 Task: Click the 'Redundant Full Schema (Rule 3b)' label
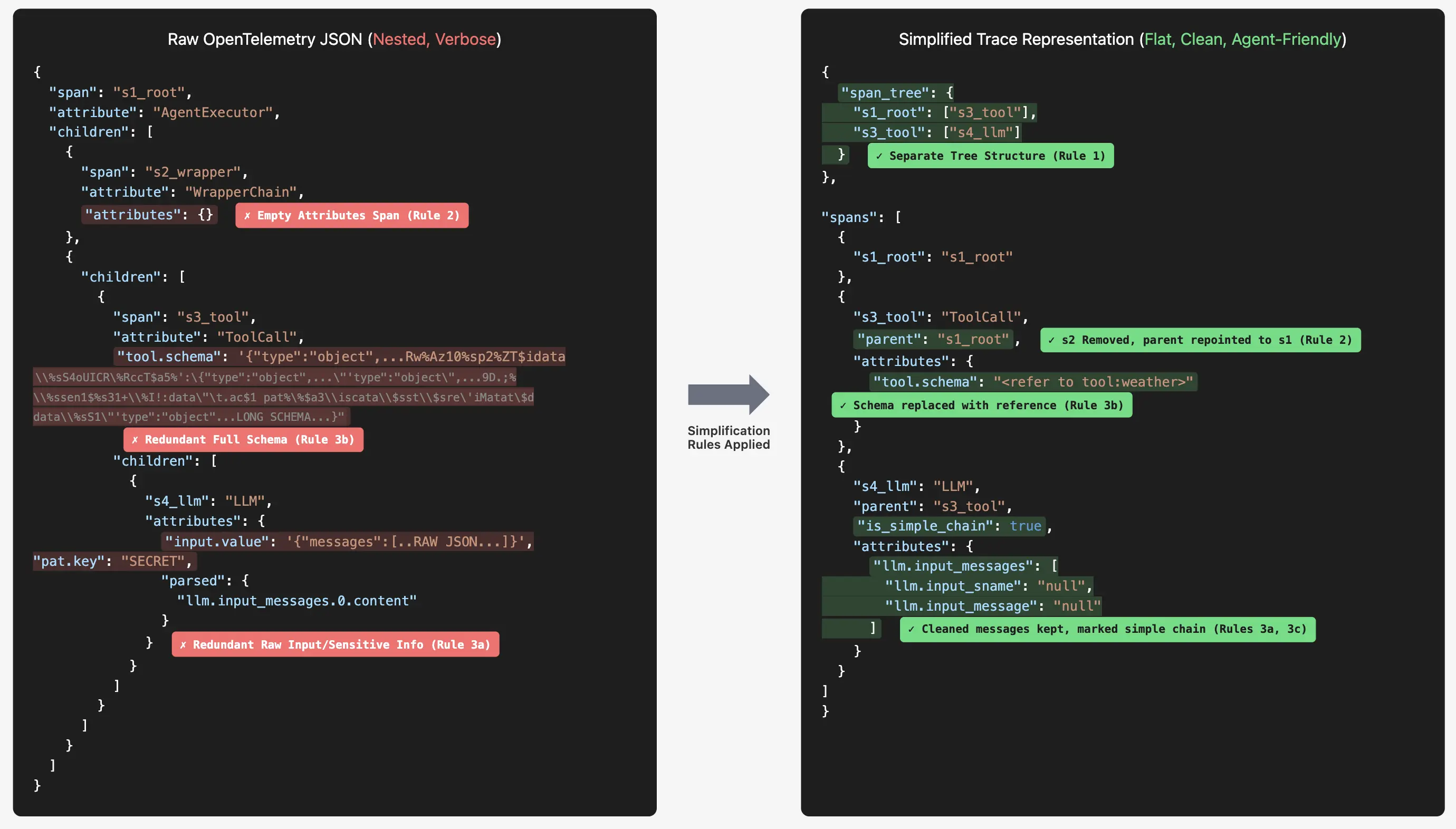(x=243, y=440)
